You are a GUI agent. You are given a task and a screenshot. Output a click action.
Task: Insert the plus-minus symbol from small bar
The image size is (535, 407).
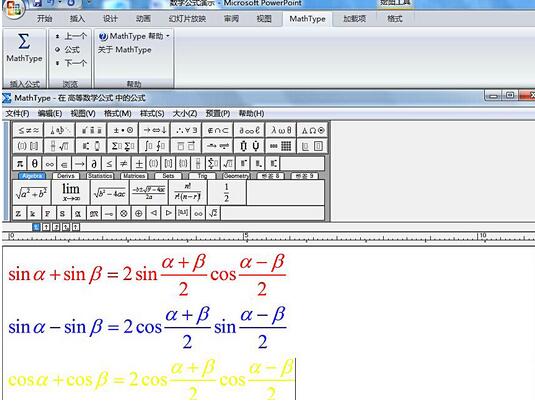139,164
